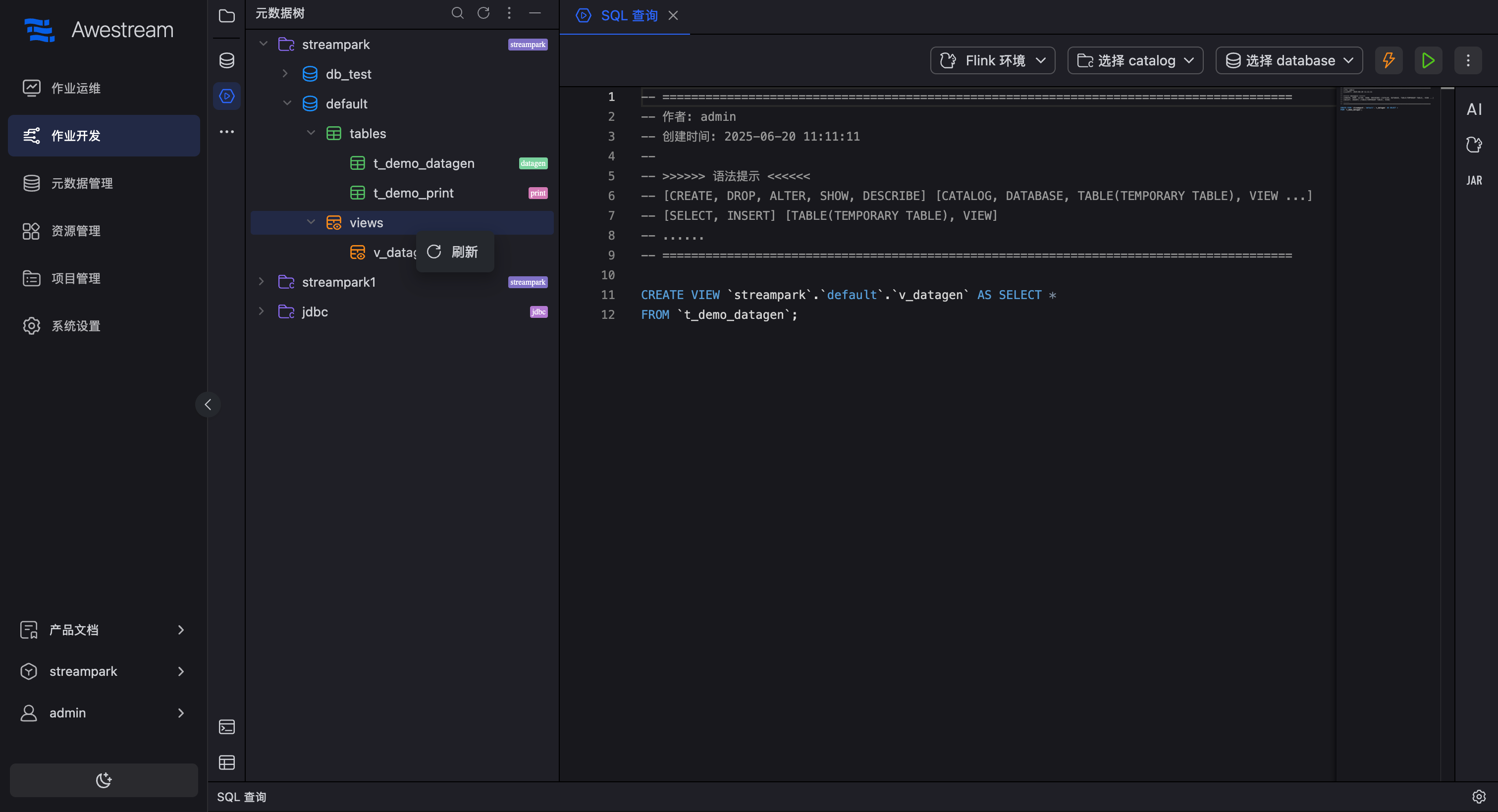Open the 选择 catalog dropdown
1498x812 pixels.
coord(1135,60)
